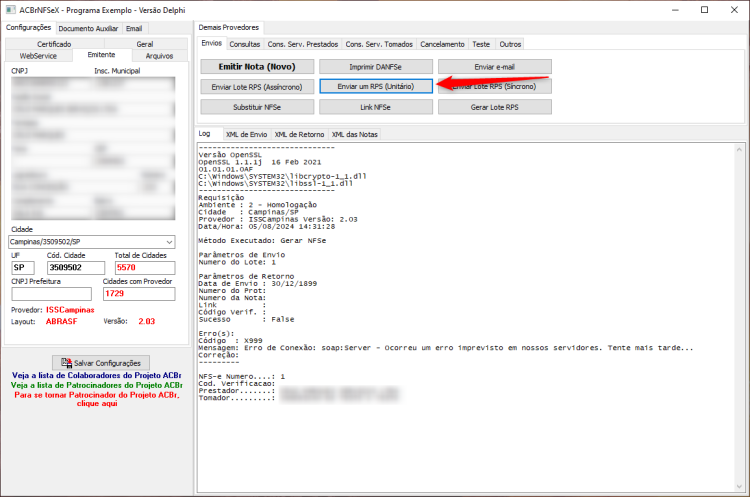Open the Certificado configuration tab
Screen dimensions: 750x497
click(x=54, y=44)
